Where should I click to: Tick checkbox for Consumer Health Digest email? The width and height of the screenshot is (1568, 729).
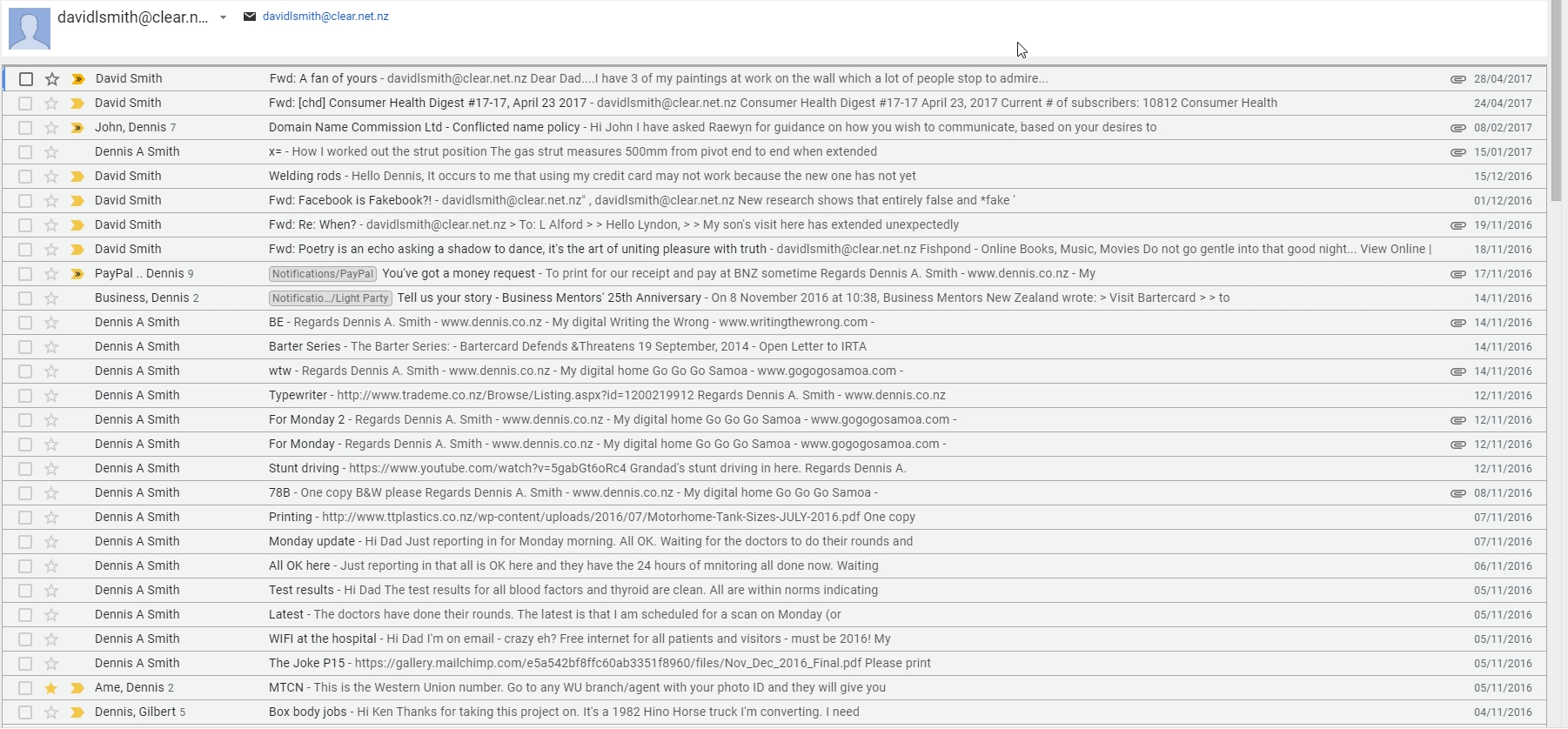[25, 104]
